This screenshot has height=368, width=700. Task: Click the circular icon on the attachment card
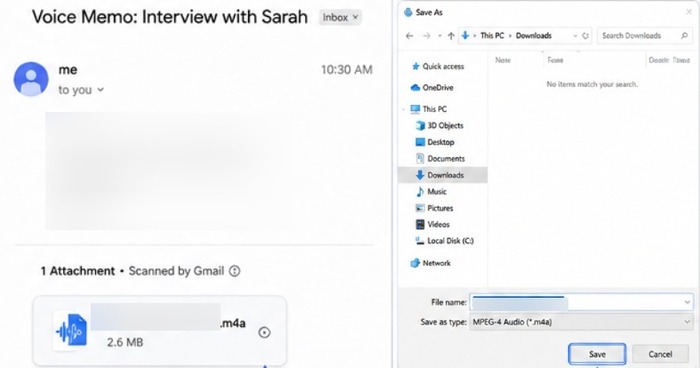click(264, 332)
